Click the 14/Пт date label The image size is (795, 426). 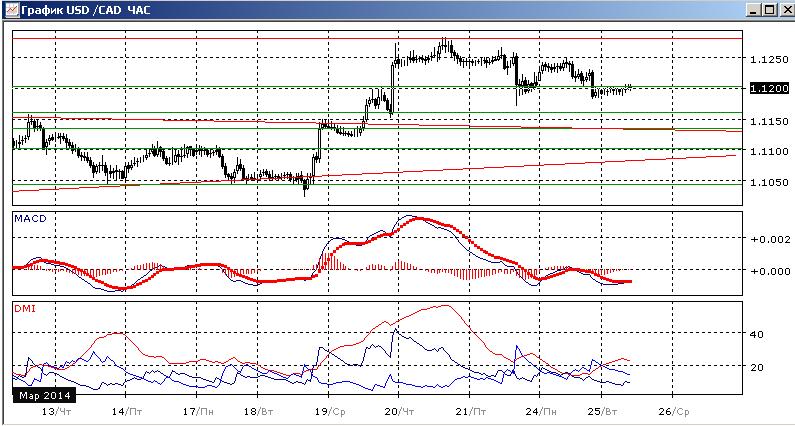click(x=128, y=411)
